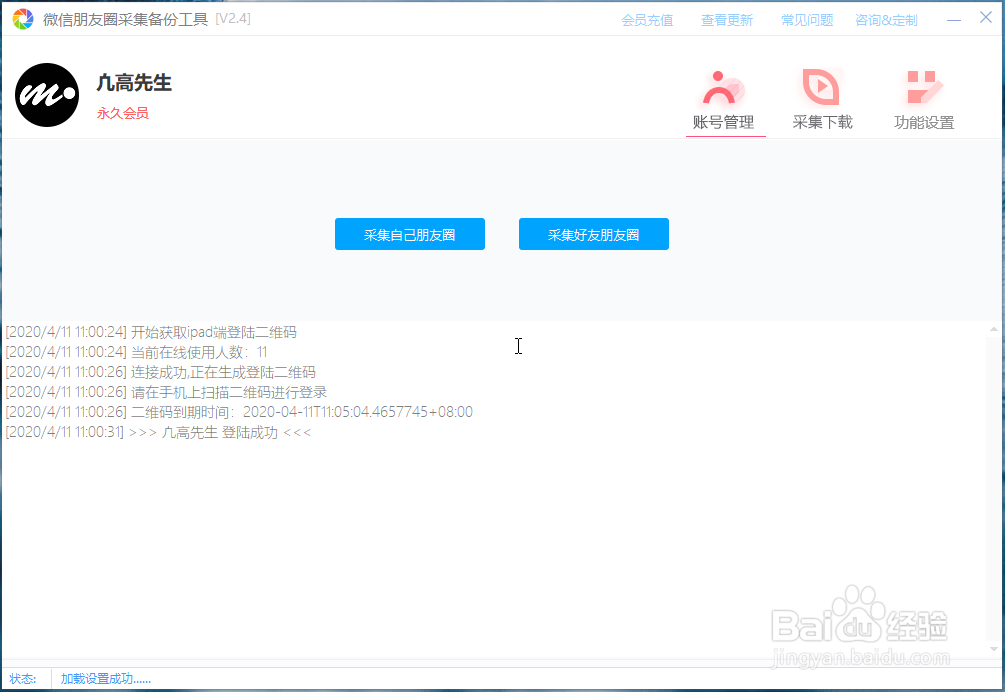The width and height of the screenshot is (1005, 692).
Task: Select log line 开始获取ipad端登陆二维码
Action: (x=151, y=332)
